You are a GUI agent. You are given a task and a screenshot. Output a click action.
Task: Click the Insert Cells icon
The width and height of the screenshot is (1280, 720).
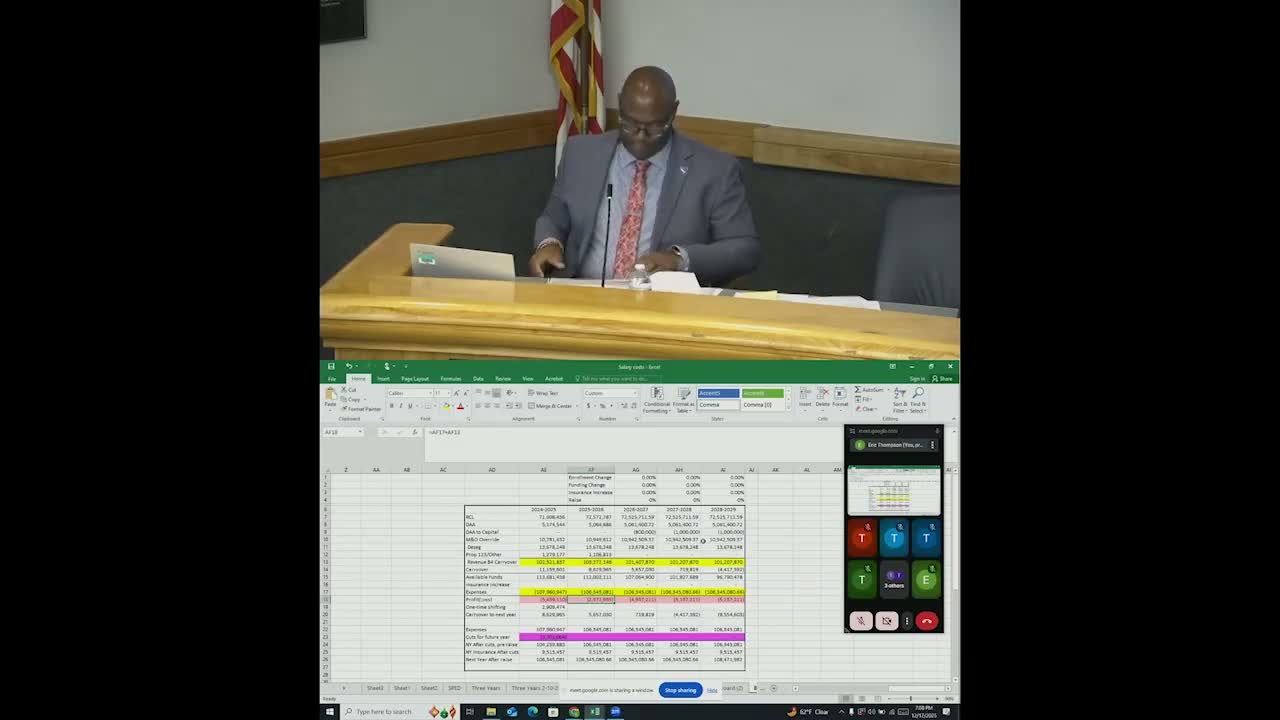tap(804, 395)
